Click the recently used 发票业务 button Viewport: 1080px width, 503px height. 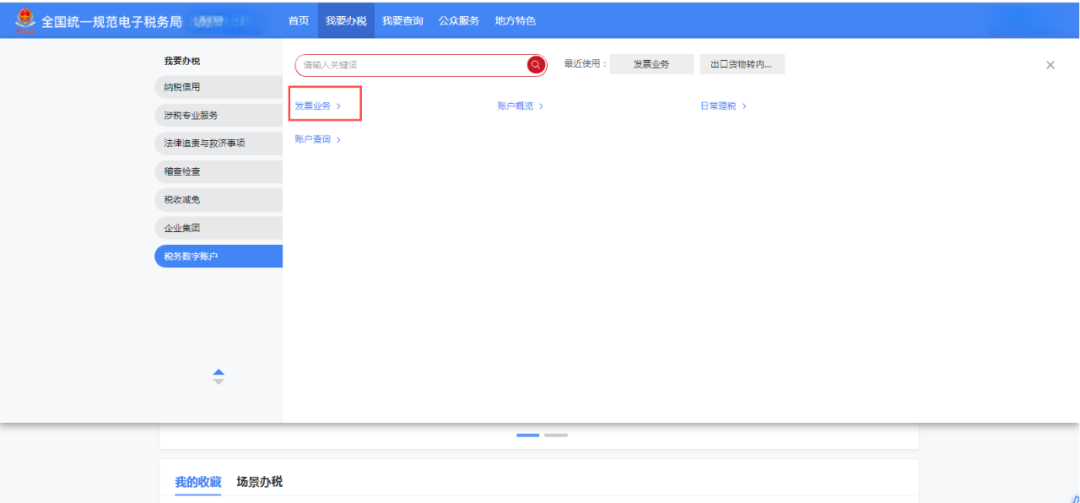pos(651,65)
